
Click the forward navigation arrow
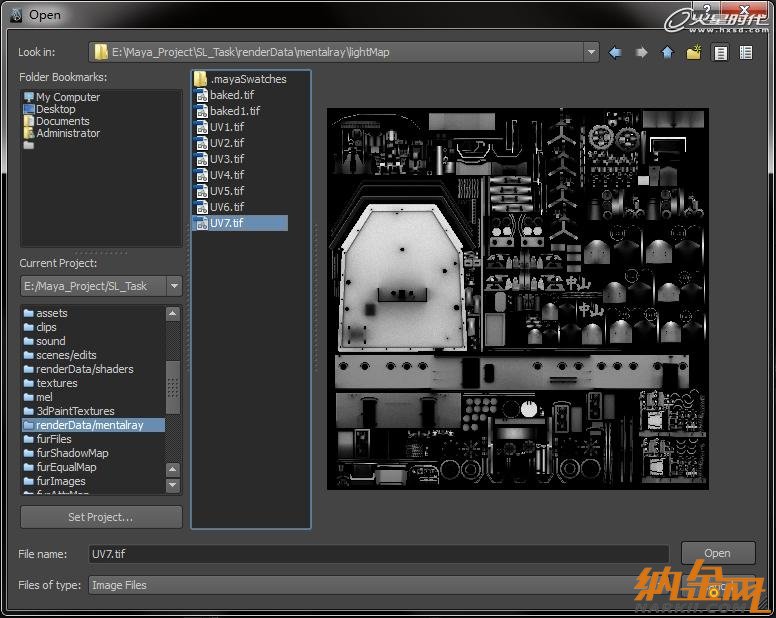click(x=641, y=52)
